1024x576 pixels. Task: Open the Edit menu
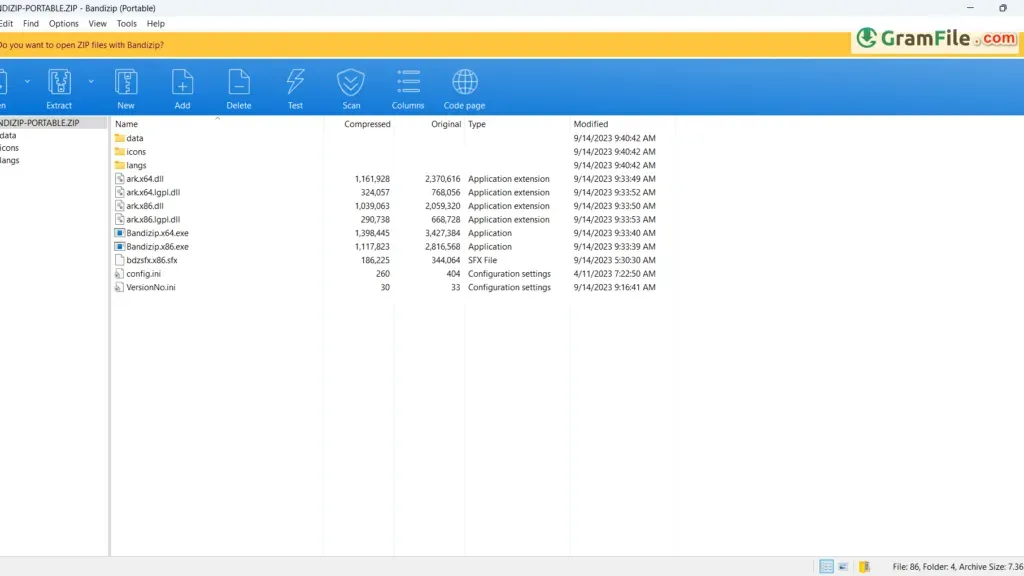tap(6, 24)
